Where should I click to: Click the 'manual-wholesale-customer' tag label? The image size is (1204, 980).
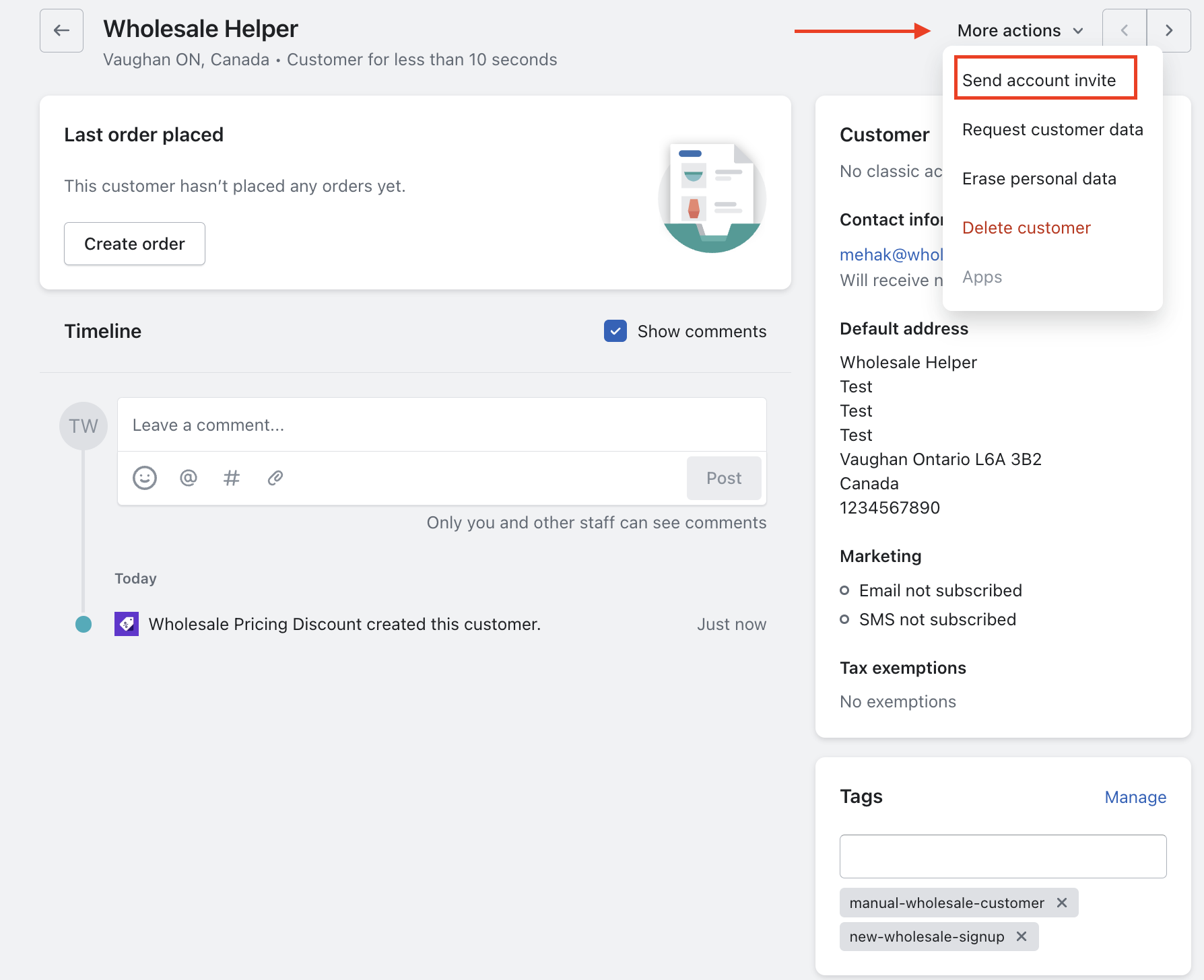pos(947,903)
